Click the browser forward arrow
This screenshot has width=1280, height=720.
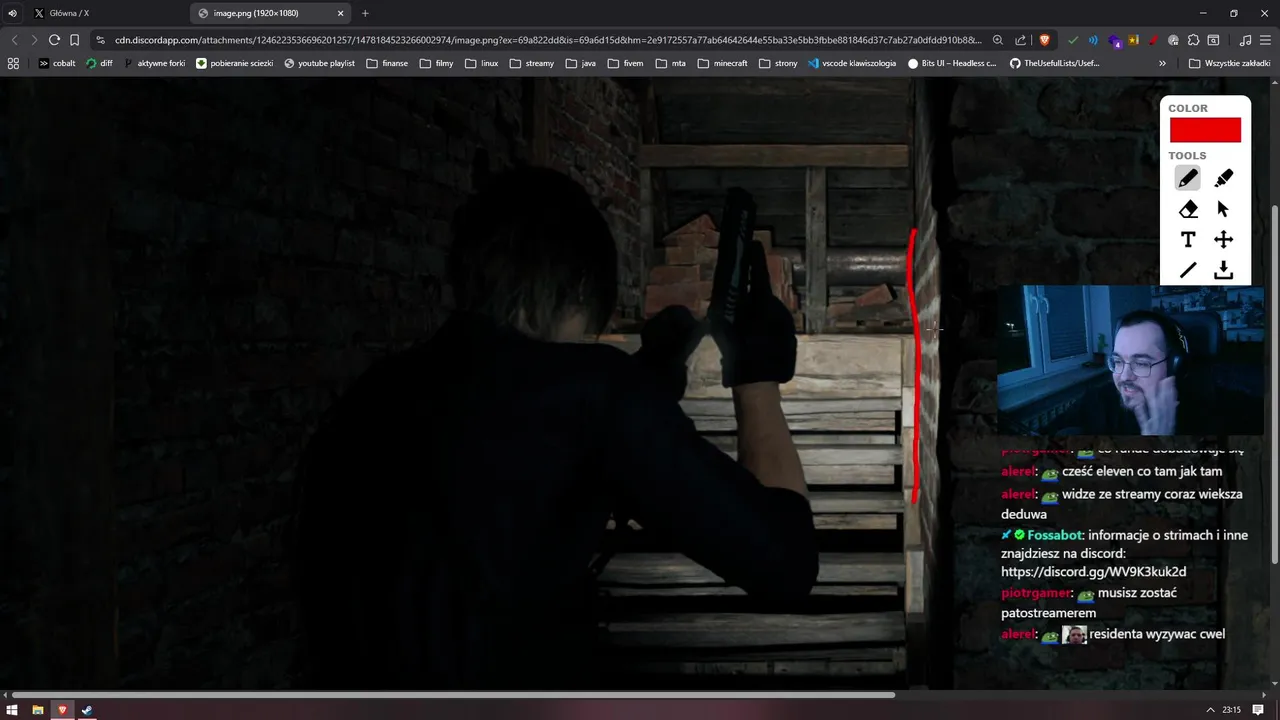pyautogui.click(x=34, y=40)
